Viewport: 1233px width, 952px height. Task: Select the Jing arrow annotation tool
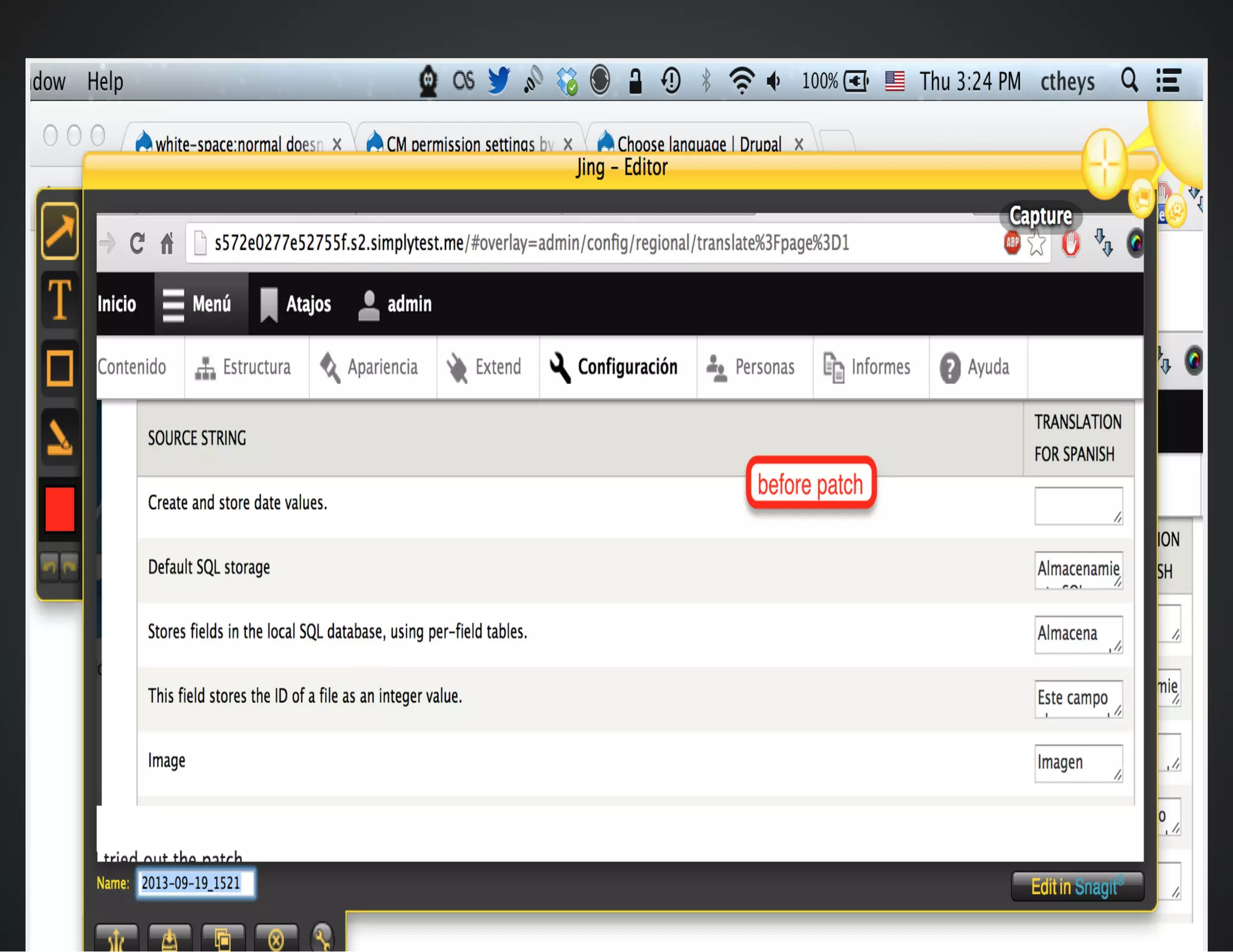click(60, 231)
